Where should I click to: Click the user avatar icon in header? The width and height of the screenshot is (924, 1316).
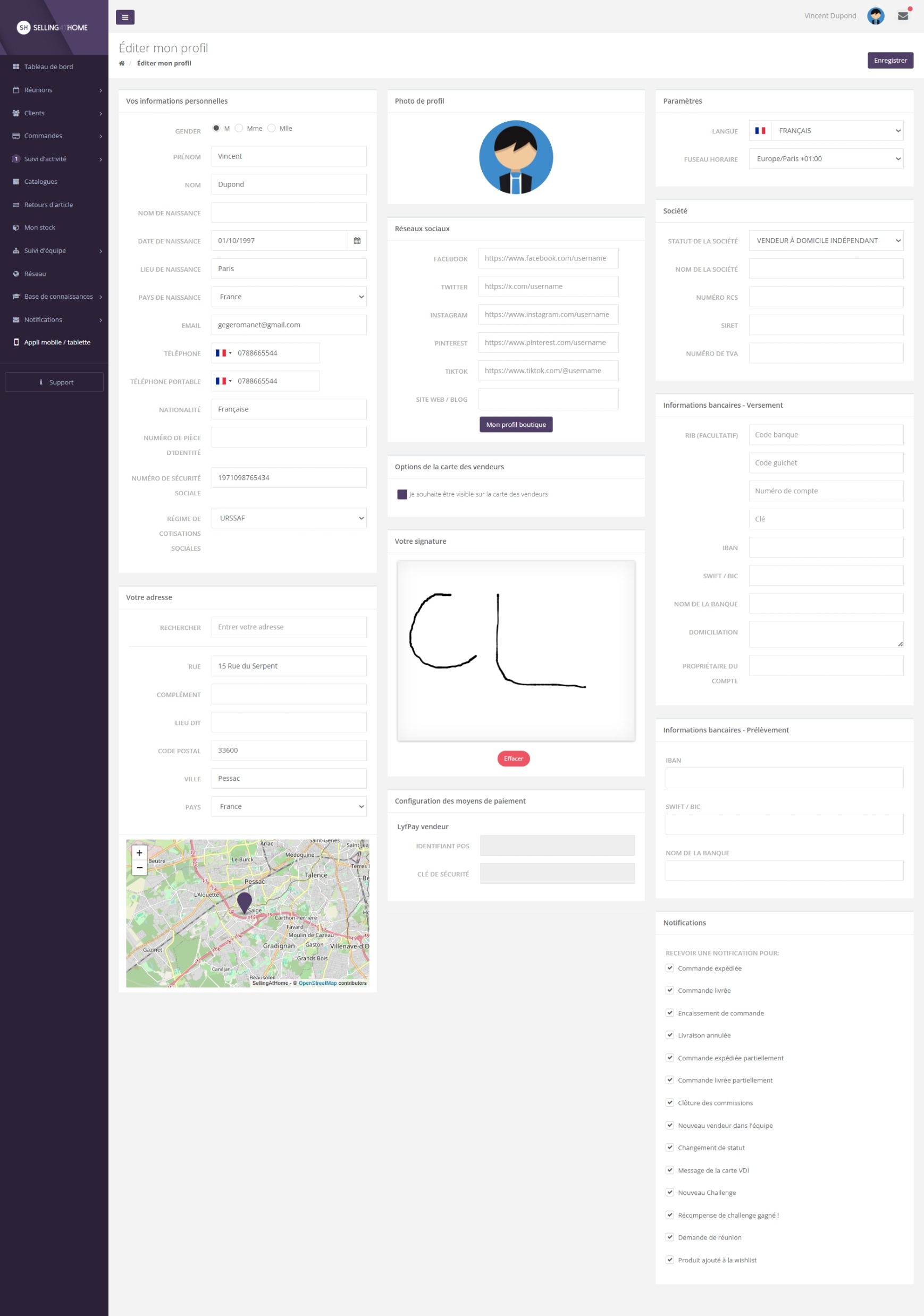point(875,16)
